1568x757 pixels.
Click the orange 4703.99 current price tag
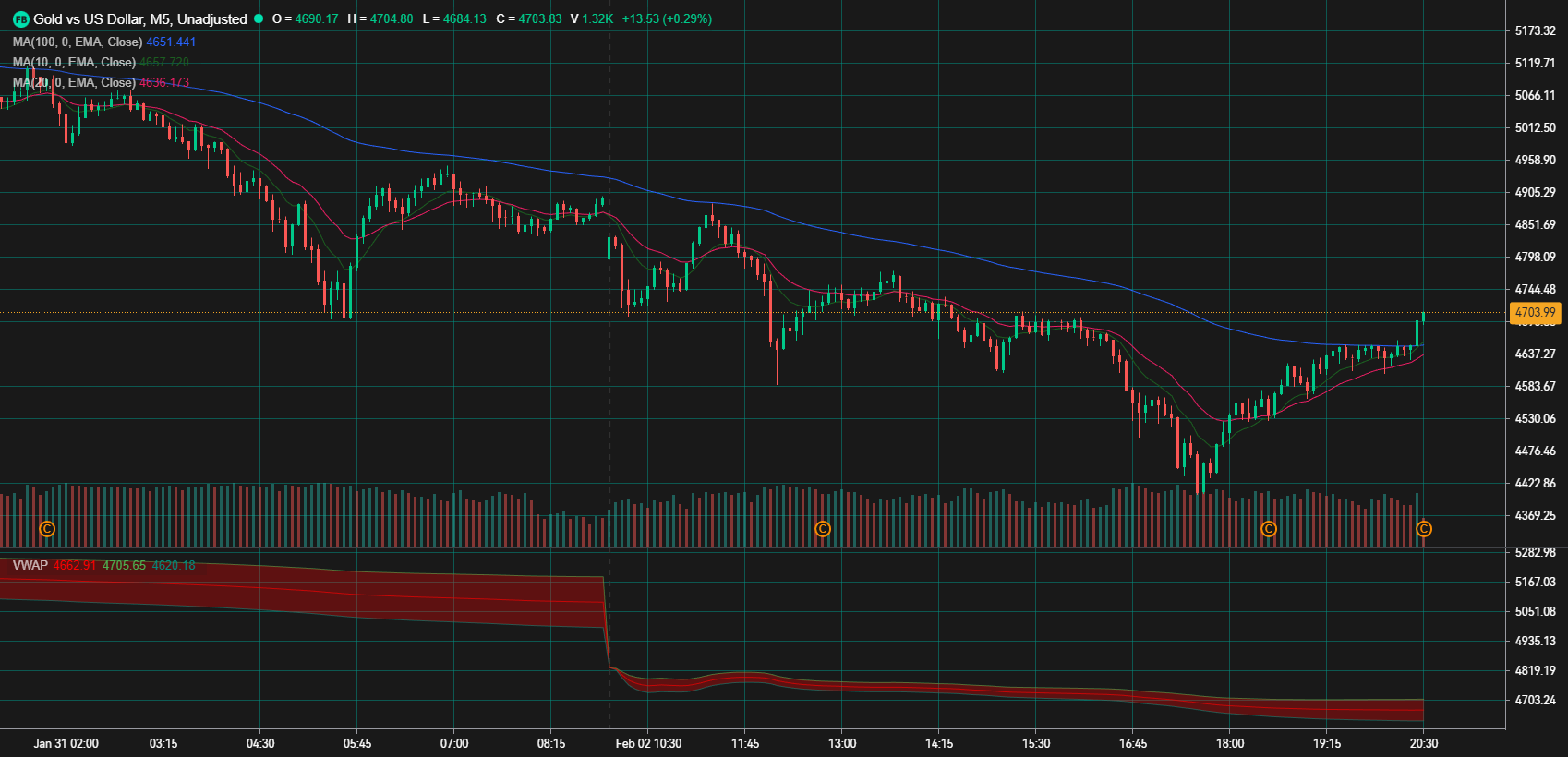point(1535,313)
